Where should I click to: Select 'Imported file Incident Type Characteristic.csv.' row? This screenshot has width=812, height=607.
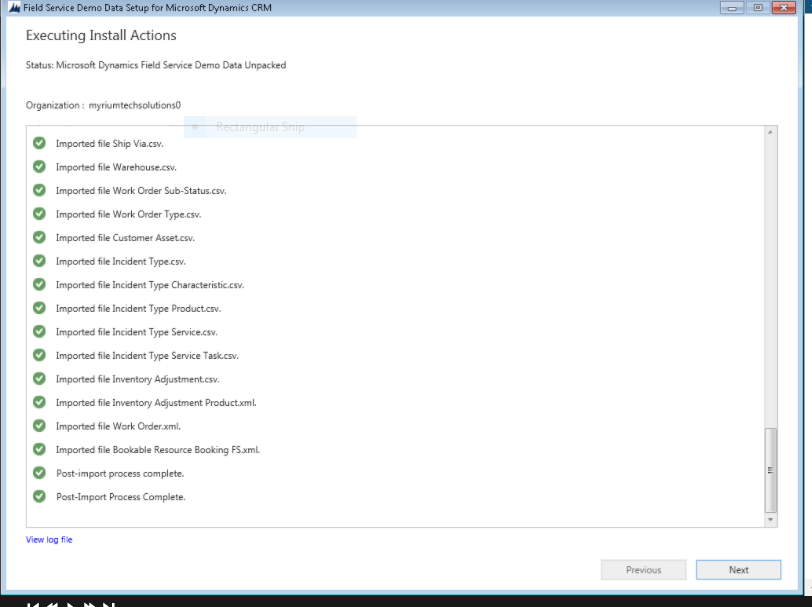(x=150, y=285)
